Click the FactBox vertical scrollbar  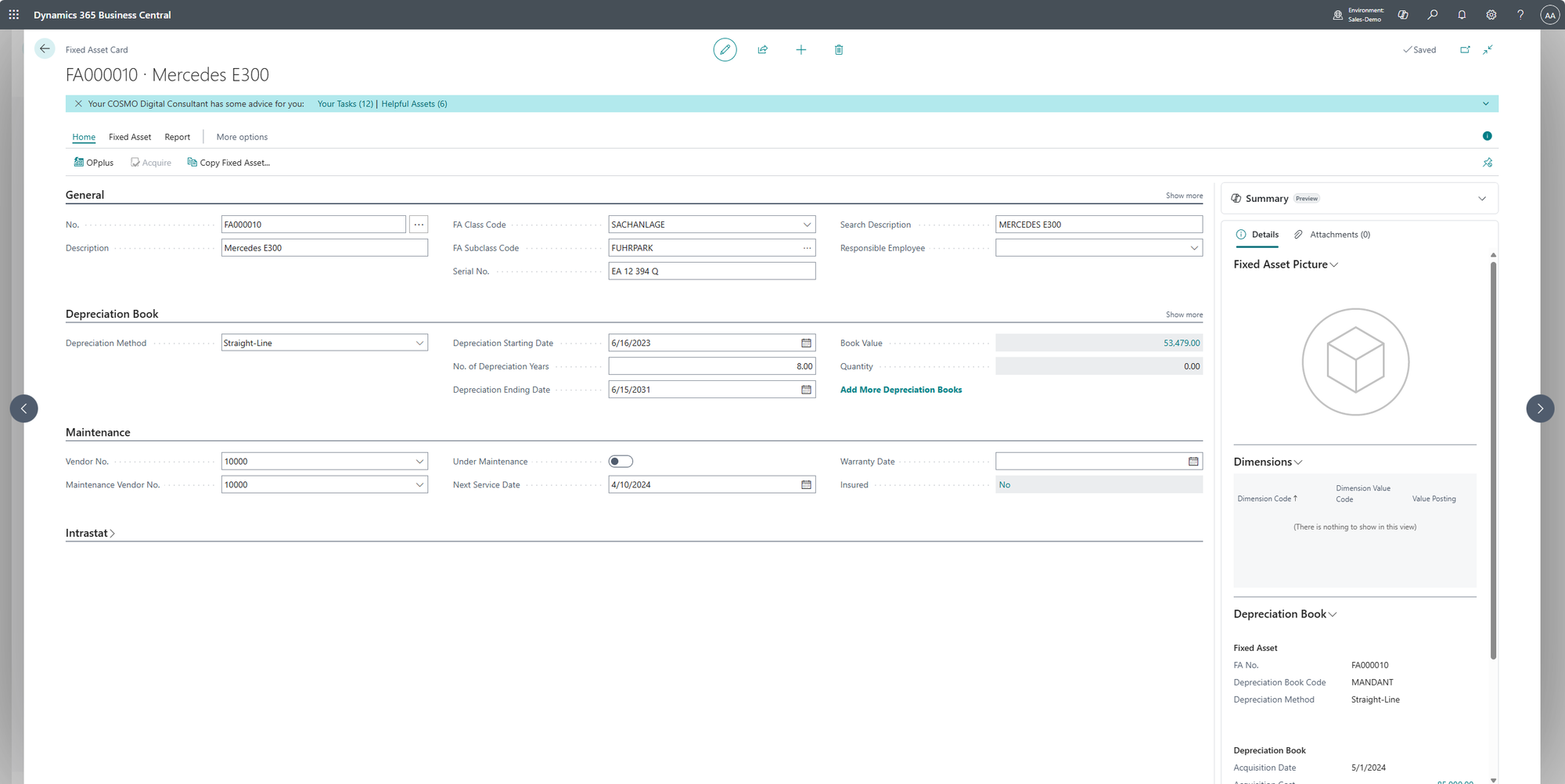1493,462
